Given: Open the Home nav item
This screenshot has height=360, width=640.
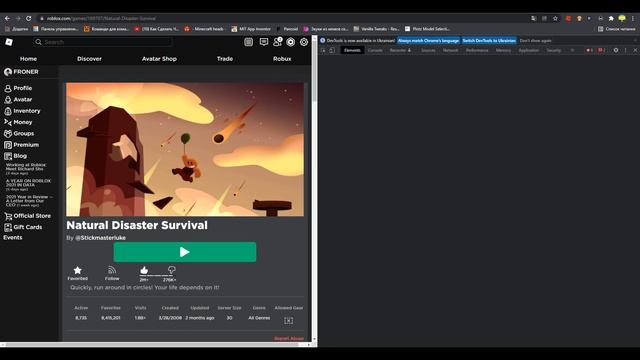Looking at the screenshot, I should [29, 59].
